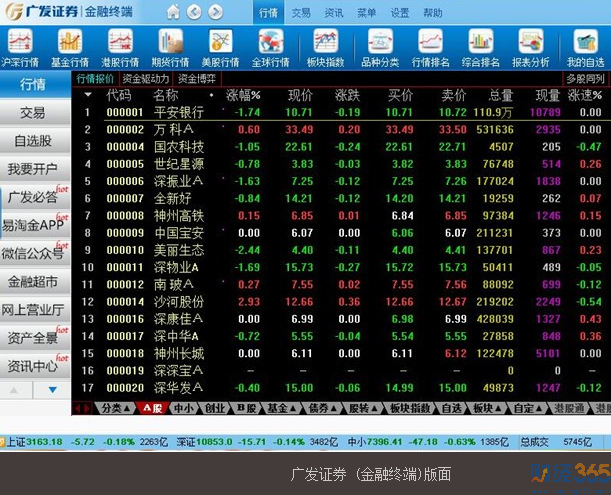Select the 创业 bottom tab
The height and width of the screenshot is (495, 611).
215,408
